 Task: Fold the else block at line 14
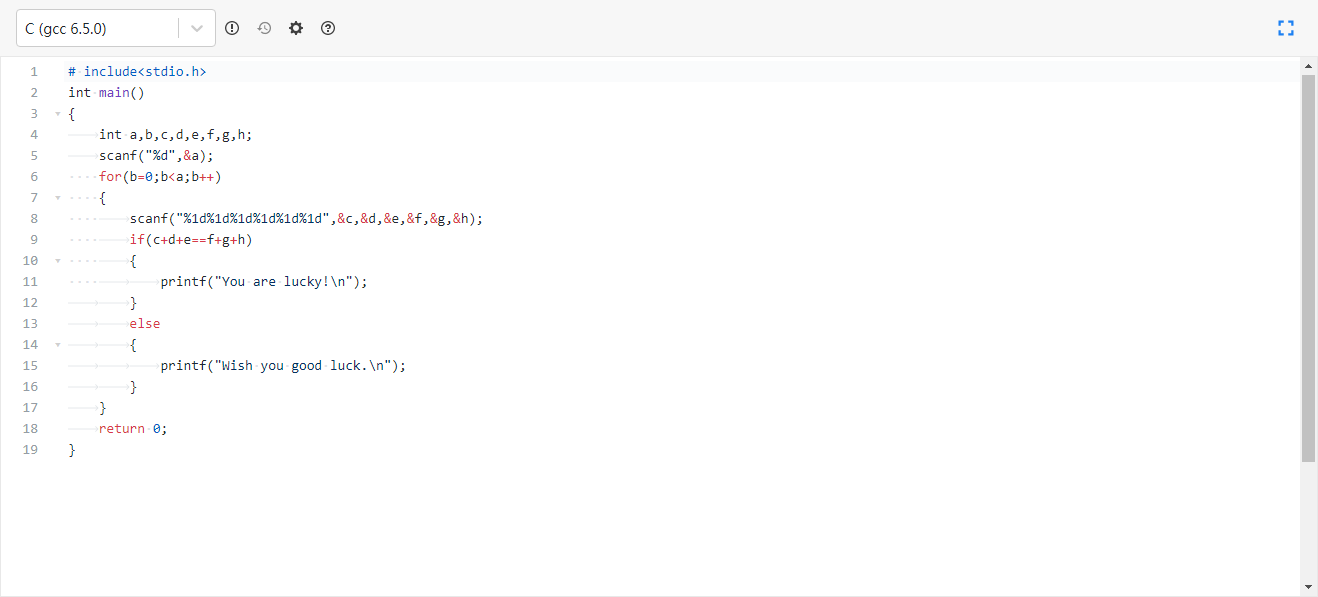[58, 345]
